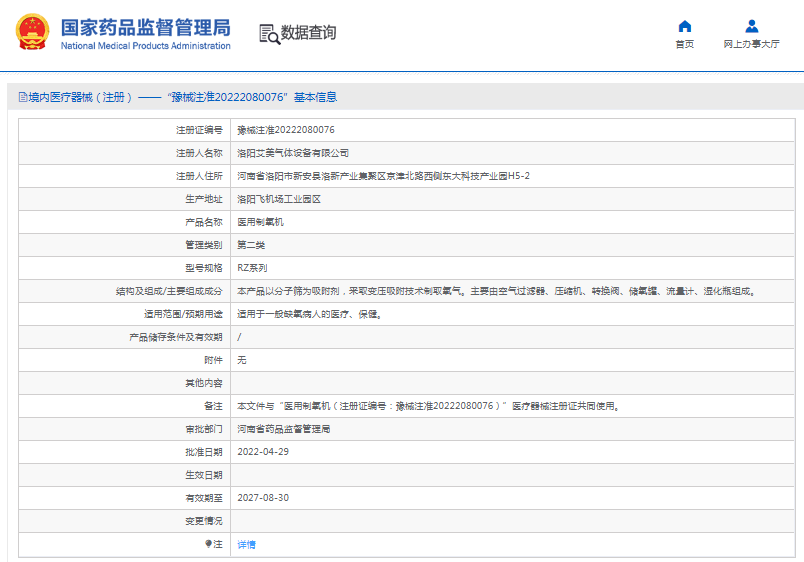This screenshot has width=804, height=562.
Task: Click the 注册证编号 row label
Action: click(199, 130)
